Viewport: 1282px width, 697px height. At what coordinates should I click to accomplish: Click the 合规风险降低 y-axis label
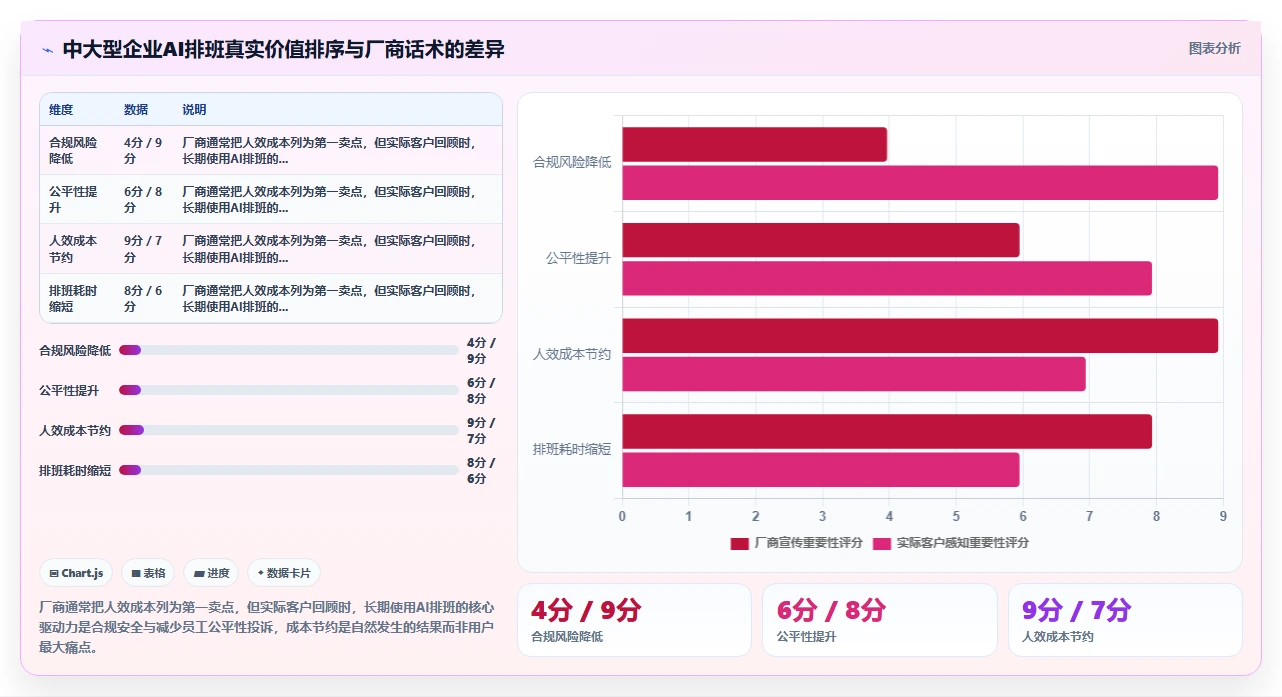pos(572,162)
